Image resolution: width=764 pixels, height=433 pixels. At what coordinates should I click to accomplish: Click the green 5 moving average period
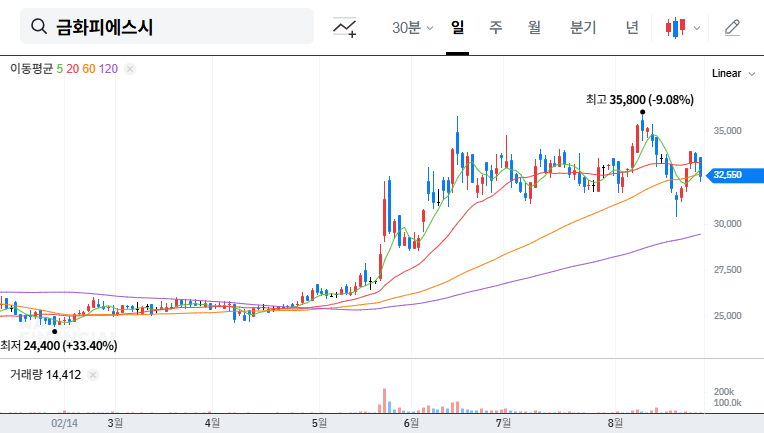click(x=59, y=69)
